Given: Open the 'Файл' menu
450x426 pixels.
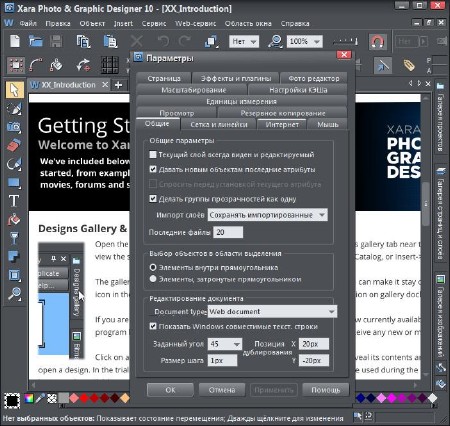Looking at the screenshot, I should [28, 23].
